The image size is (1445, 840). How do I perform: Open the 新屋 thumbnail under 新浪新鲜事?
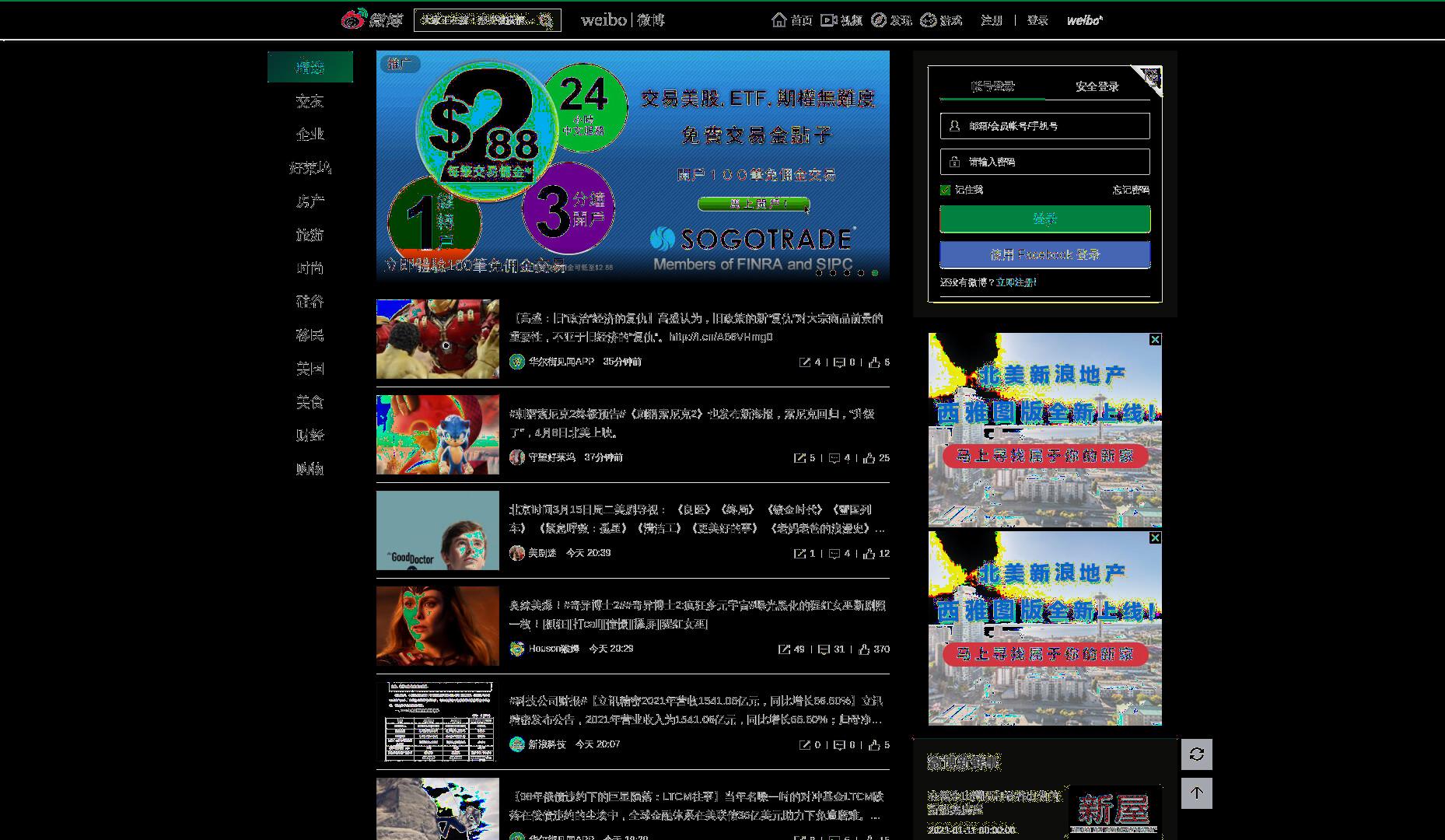pyautogui.click(x=1115, y=811)
